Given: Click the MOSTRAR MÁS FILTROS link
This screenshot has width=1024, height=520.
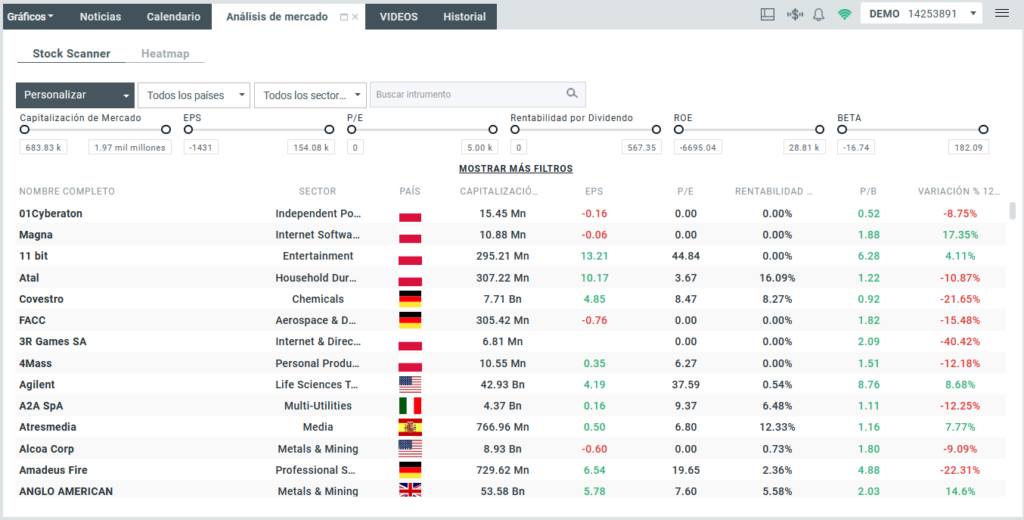Looking at the screenshot, I should coord(516,169).
